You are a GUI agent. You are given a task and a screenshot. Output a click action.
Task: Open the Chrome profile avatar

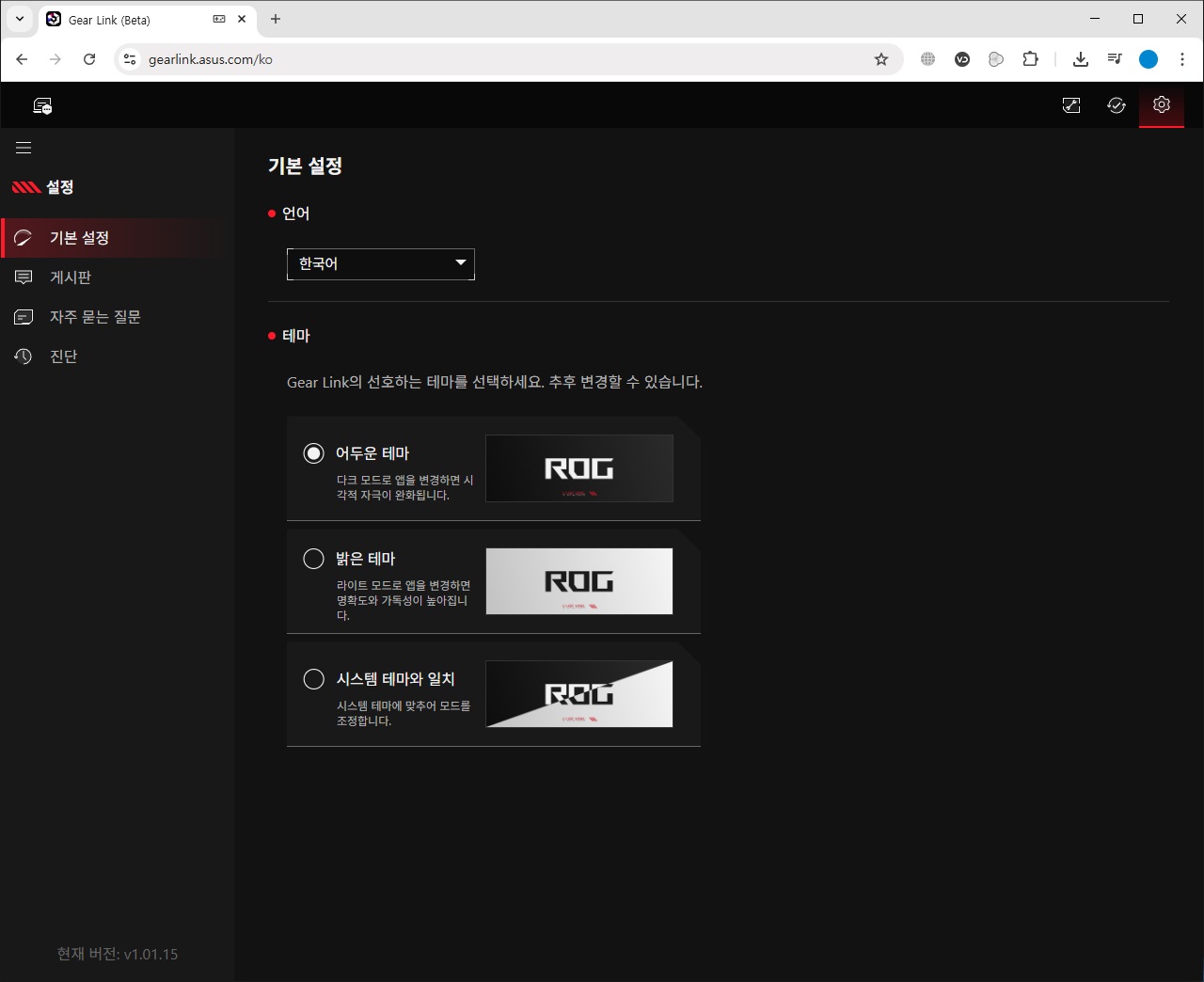pos(1149,59)
